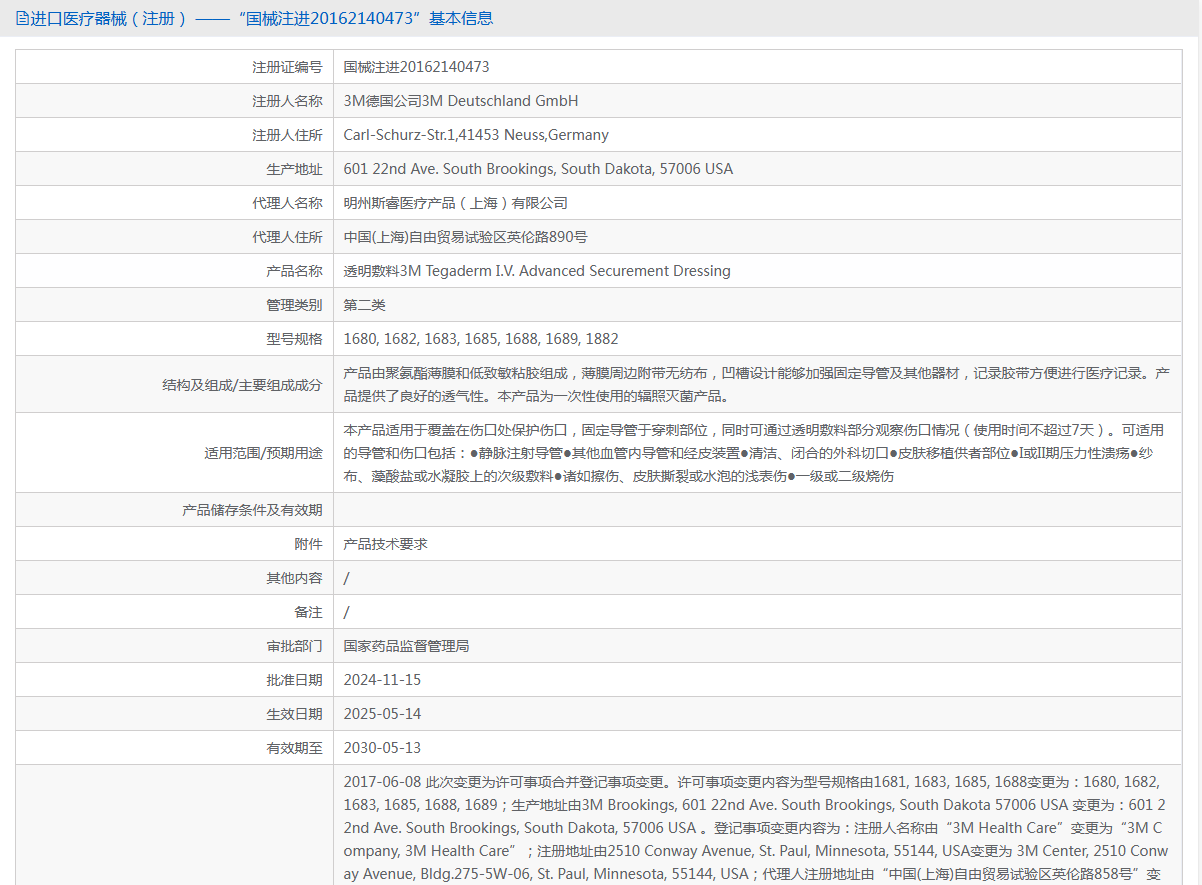Select the effective date 2025-05-14

382,714
